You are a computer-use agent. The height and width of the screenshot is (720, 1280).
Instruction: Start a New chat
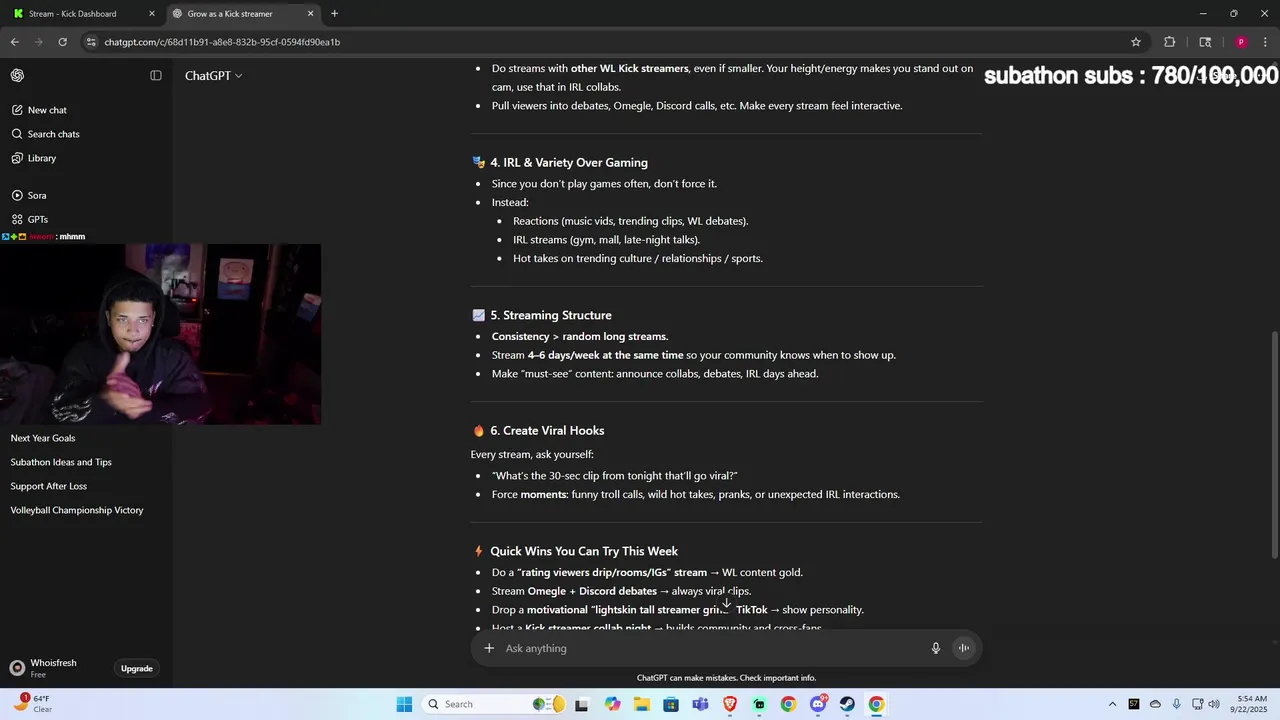(40, 110)
